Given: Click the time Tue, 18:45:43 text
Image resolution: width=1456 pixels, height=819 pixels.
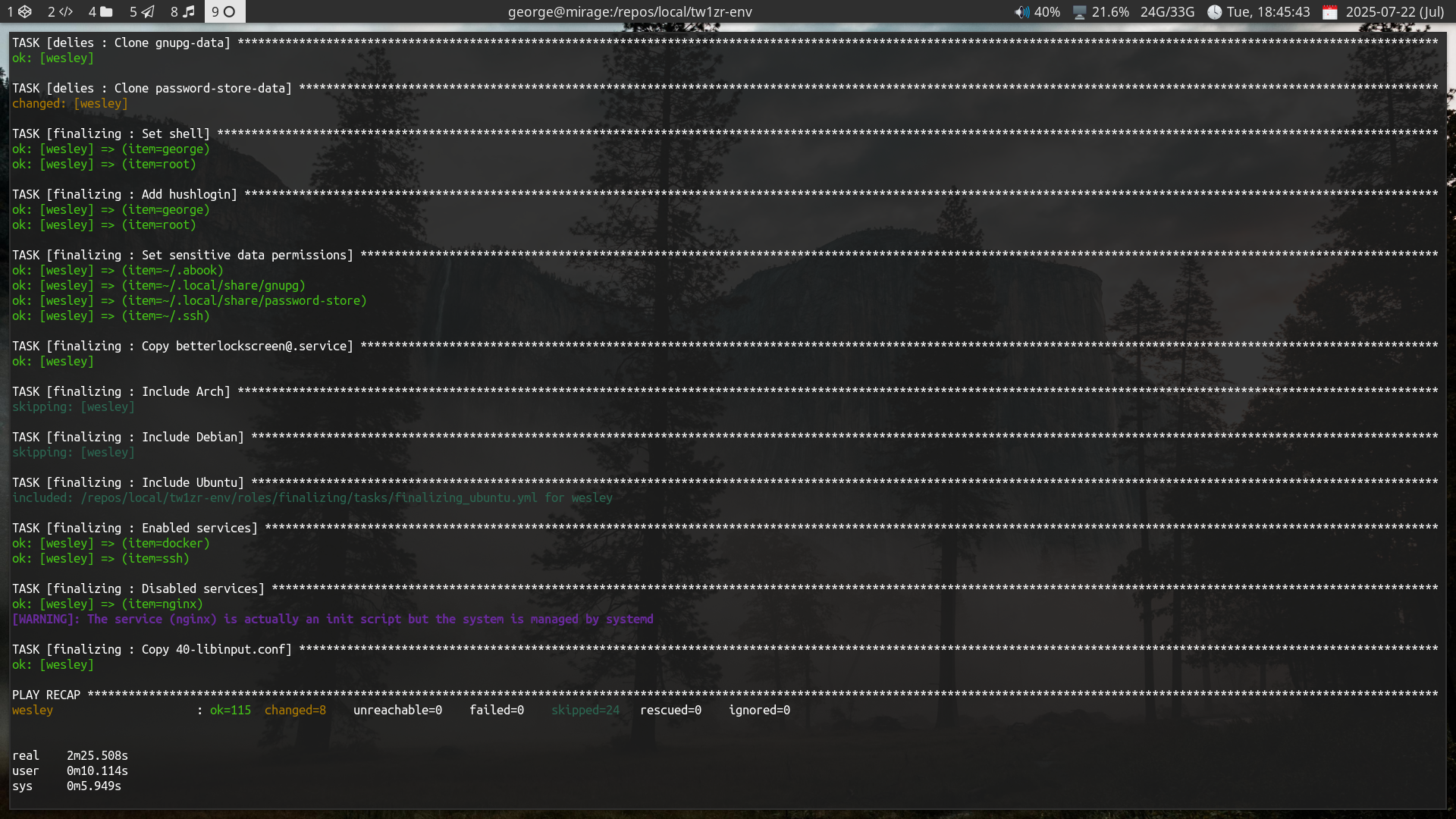Looking at the screenshot, I should (1268, 12).
